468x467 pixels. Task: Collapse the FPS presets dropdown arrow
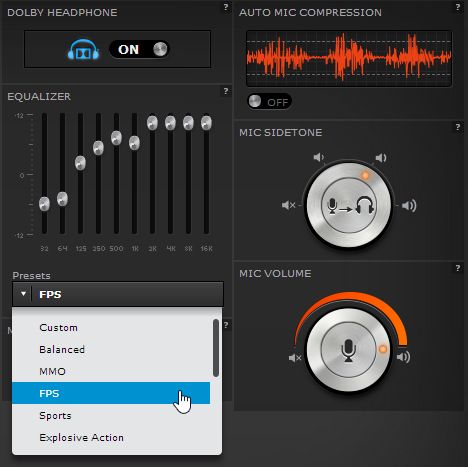[x=23, y=294]
